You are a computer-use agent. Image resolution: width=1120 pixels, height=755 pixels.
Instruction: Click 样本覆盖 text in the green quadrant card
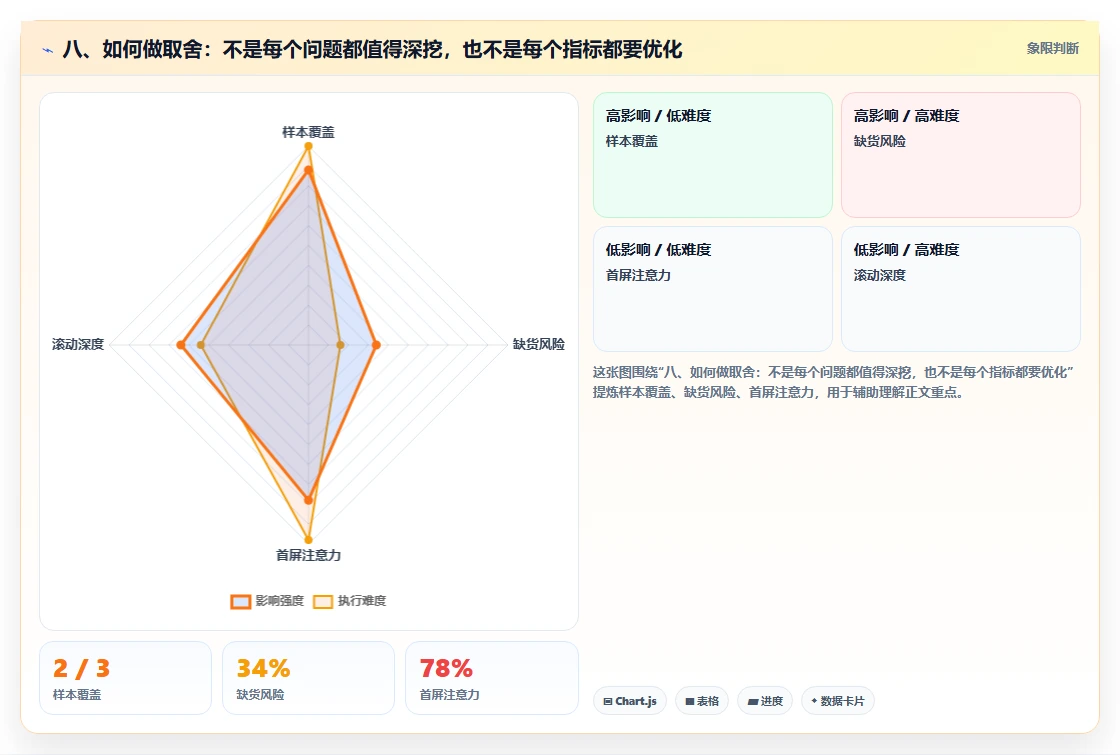pos(631,141)
